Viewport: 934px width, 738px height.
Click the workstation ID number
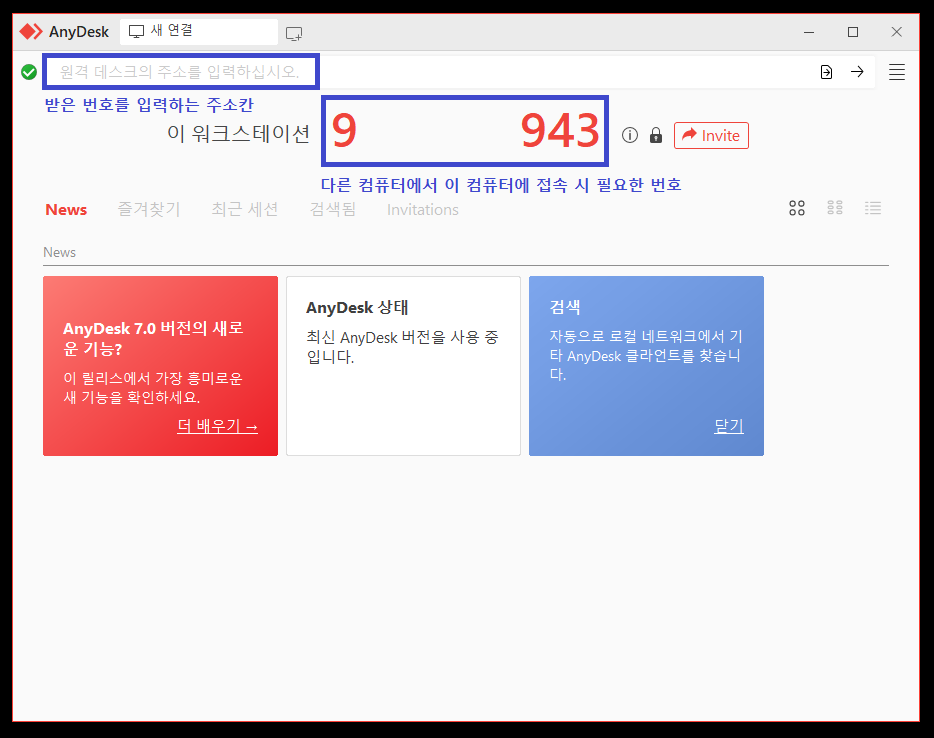coord(465,130)
